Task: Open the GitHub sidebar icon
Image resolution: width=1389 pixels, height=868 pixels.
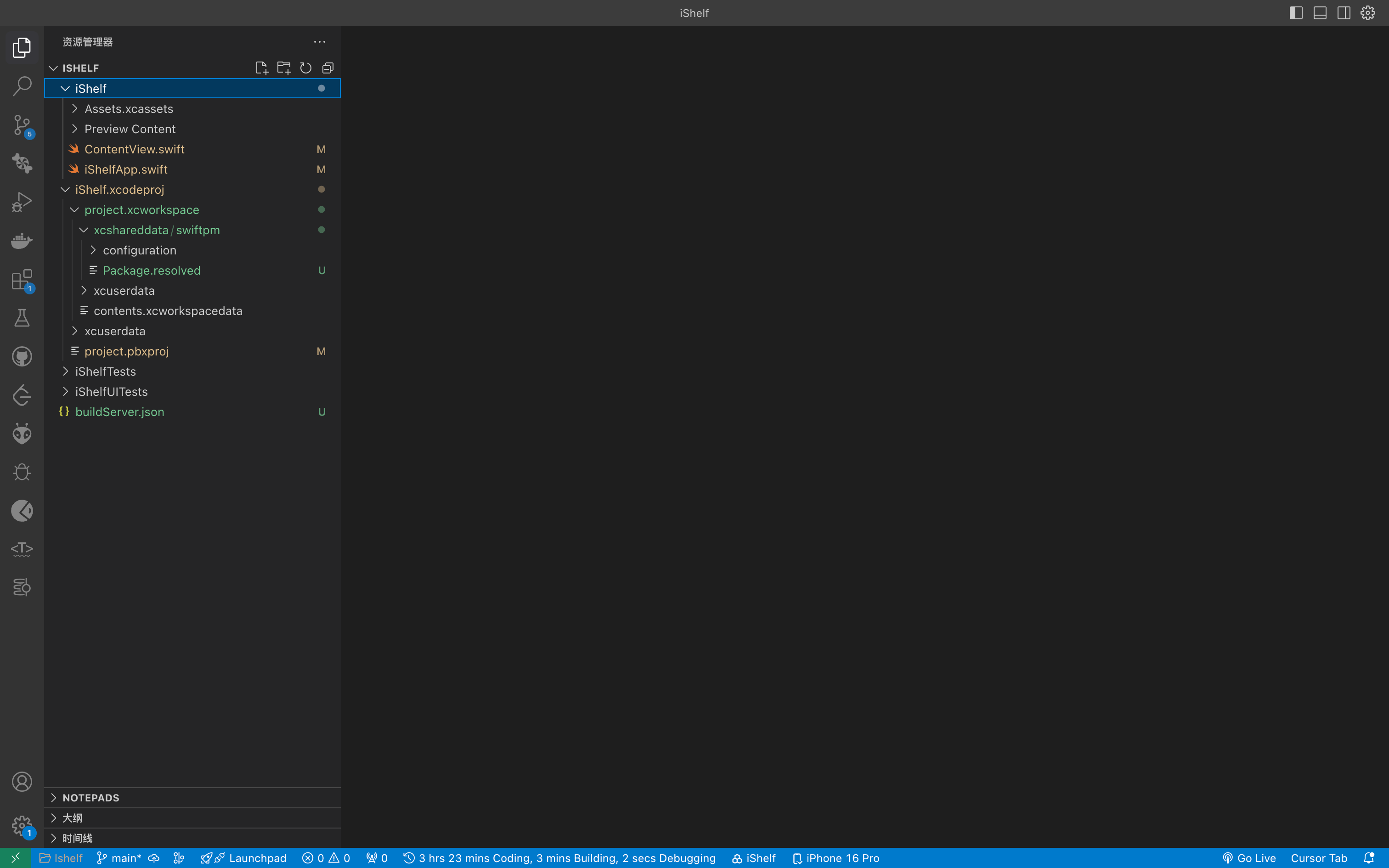Action: click(x=22, y=356)
